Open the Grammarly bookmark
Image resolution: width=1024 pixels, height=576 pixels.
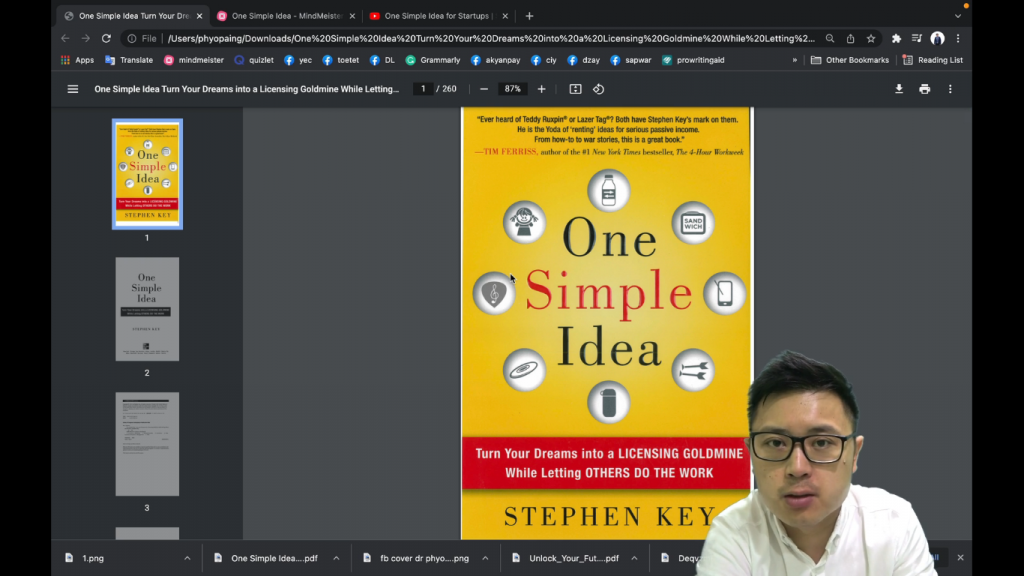pos(432,60)
